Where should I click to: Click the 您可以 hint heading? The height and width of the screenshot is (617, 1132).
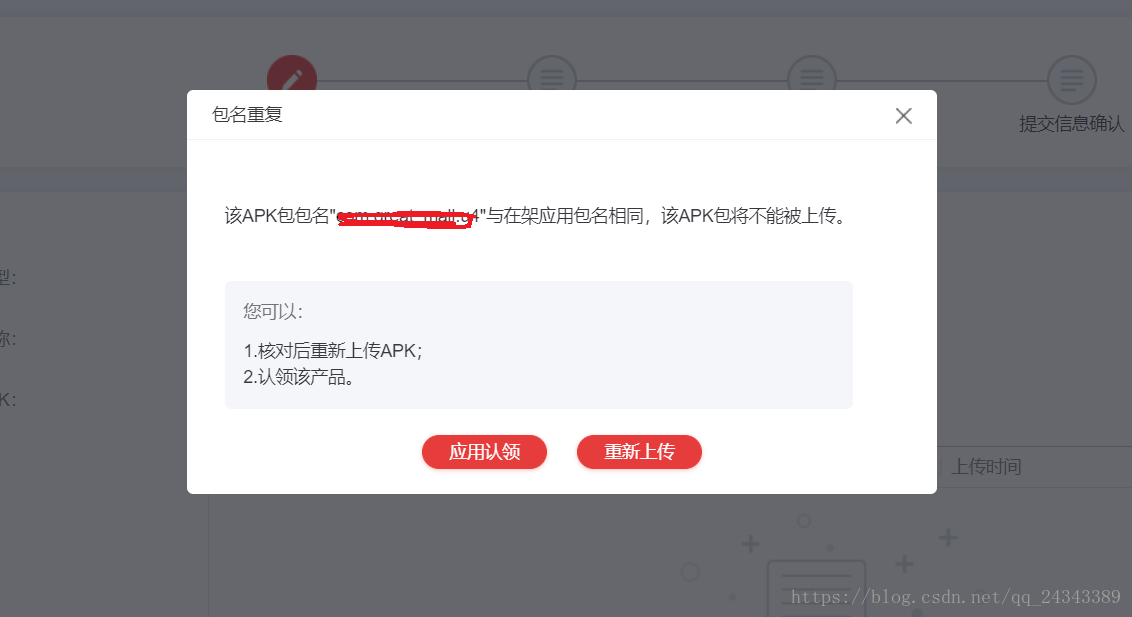tap(273, 311)
